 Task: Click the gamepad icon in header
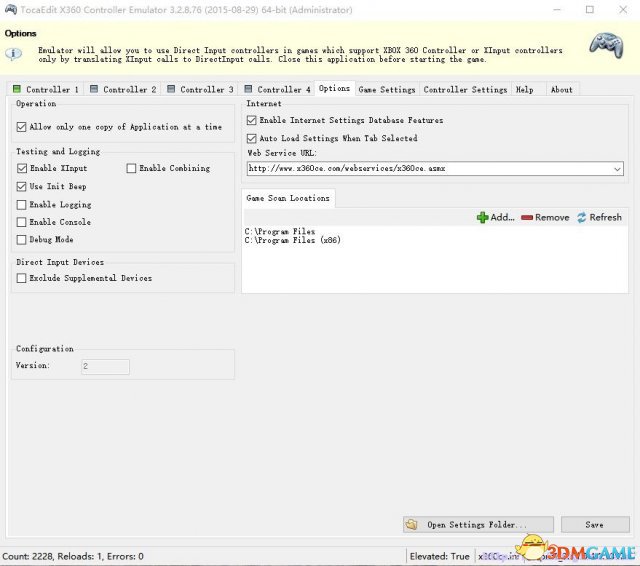[607, 45]
